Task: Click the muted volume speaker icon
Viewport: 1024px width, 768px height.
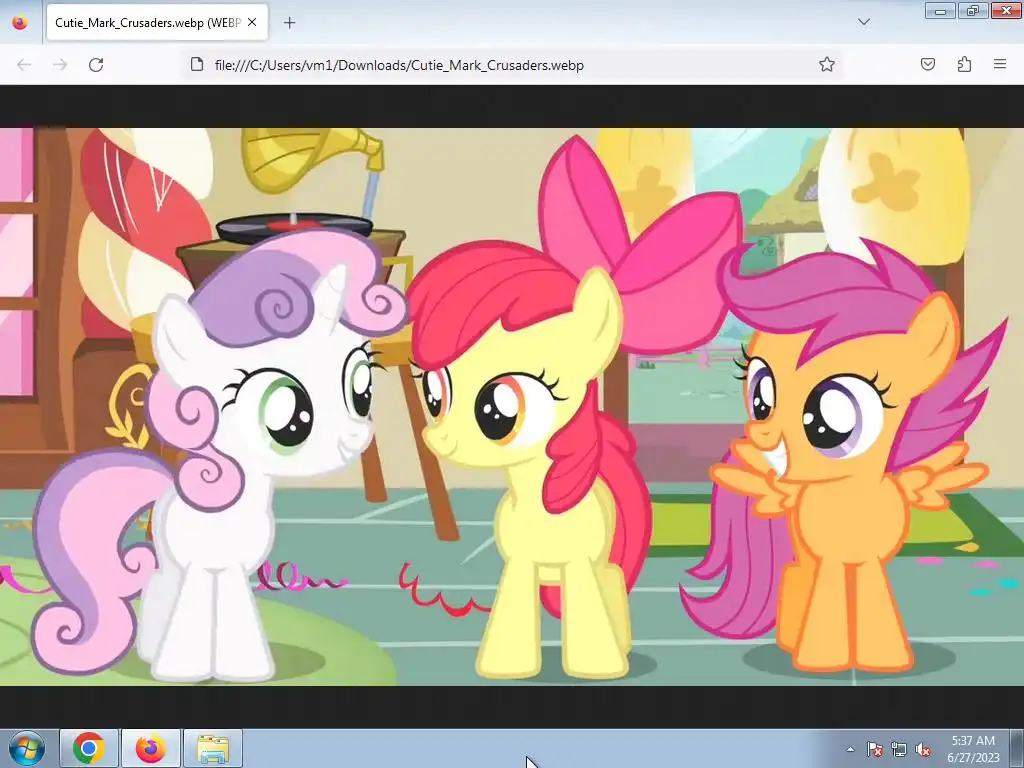Action: click(923, 749)
